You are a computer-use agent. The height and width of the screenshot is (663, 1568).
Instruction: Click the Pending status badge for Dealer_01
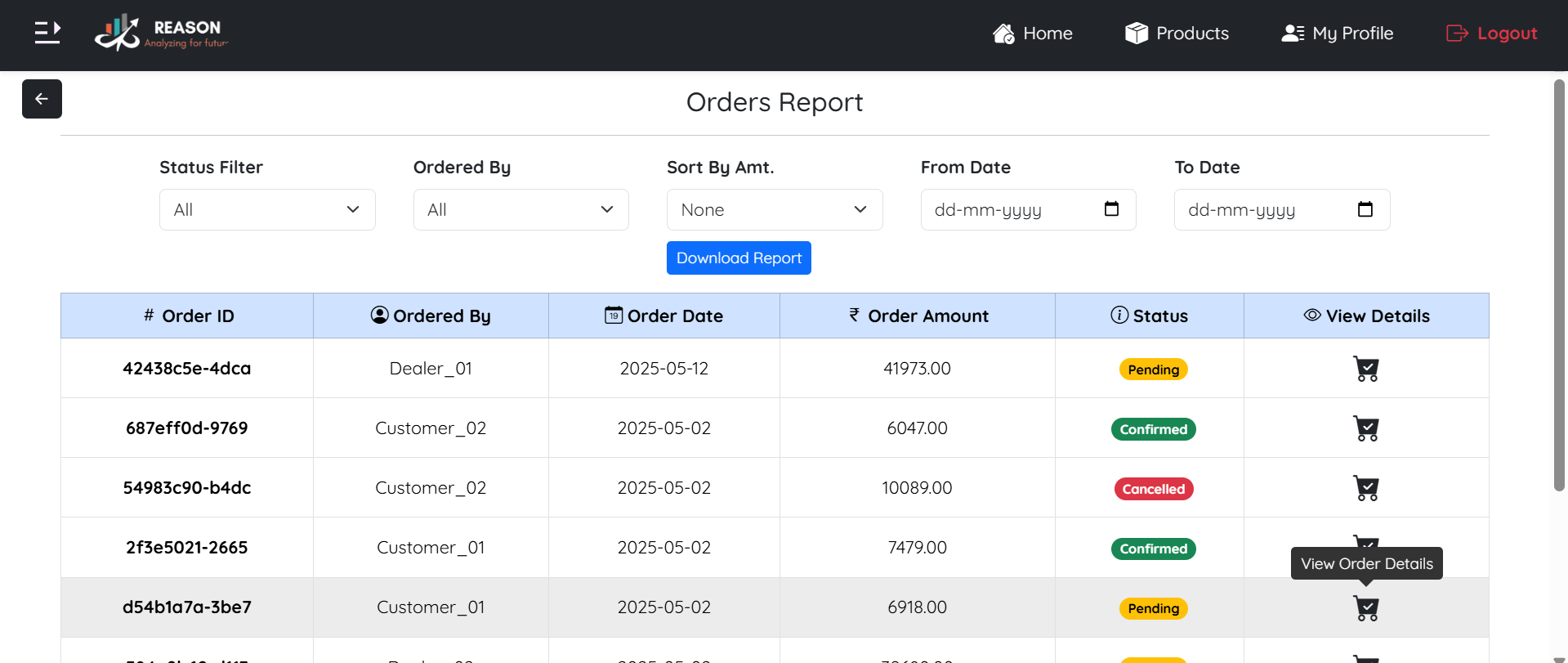pos(1153,370)
